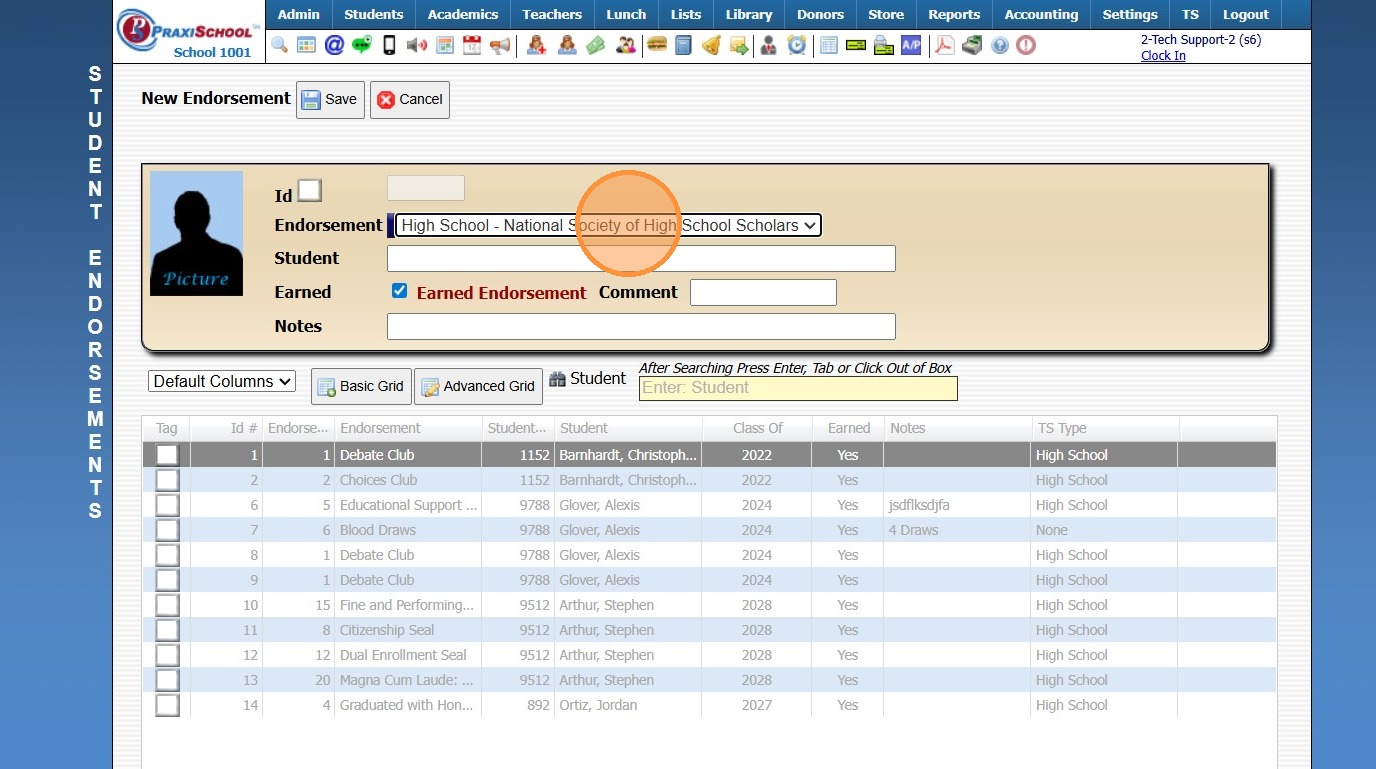The width and height of the screenshot is (1376, 769).
Task: Click the Clock In link
Action: (x=1163, y=56)
